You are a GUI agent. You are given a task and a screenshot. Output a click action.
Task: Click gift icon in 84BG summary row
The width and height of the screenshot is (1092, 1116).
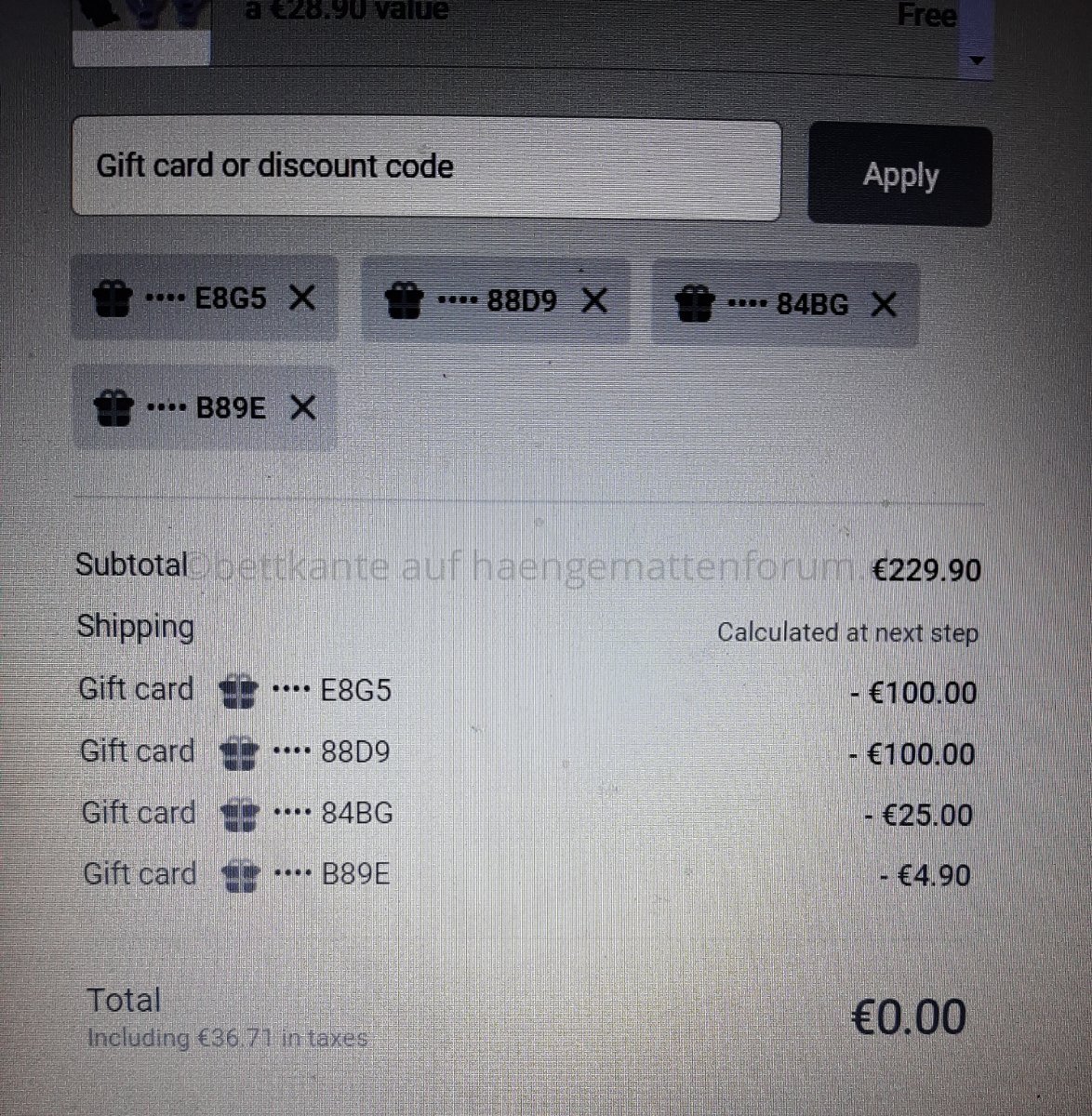pyautogui.click(x=240, y=815)
